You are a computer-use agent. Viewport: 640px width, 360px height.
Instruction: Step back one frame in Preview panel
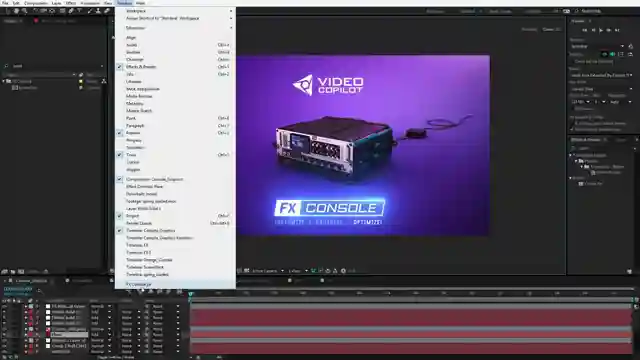point(593,30)
